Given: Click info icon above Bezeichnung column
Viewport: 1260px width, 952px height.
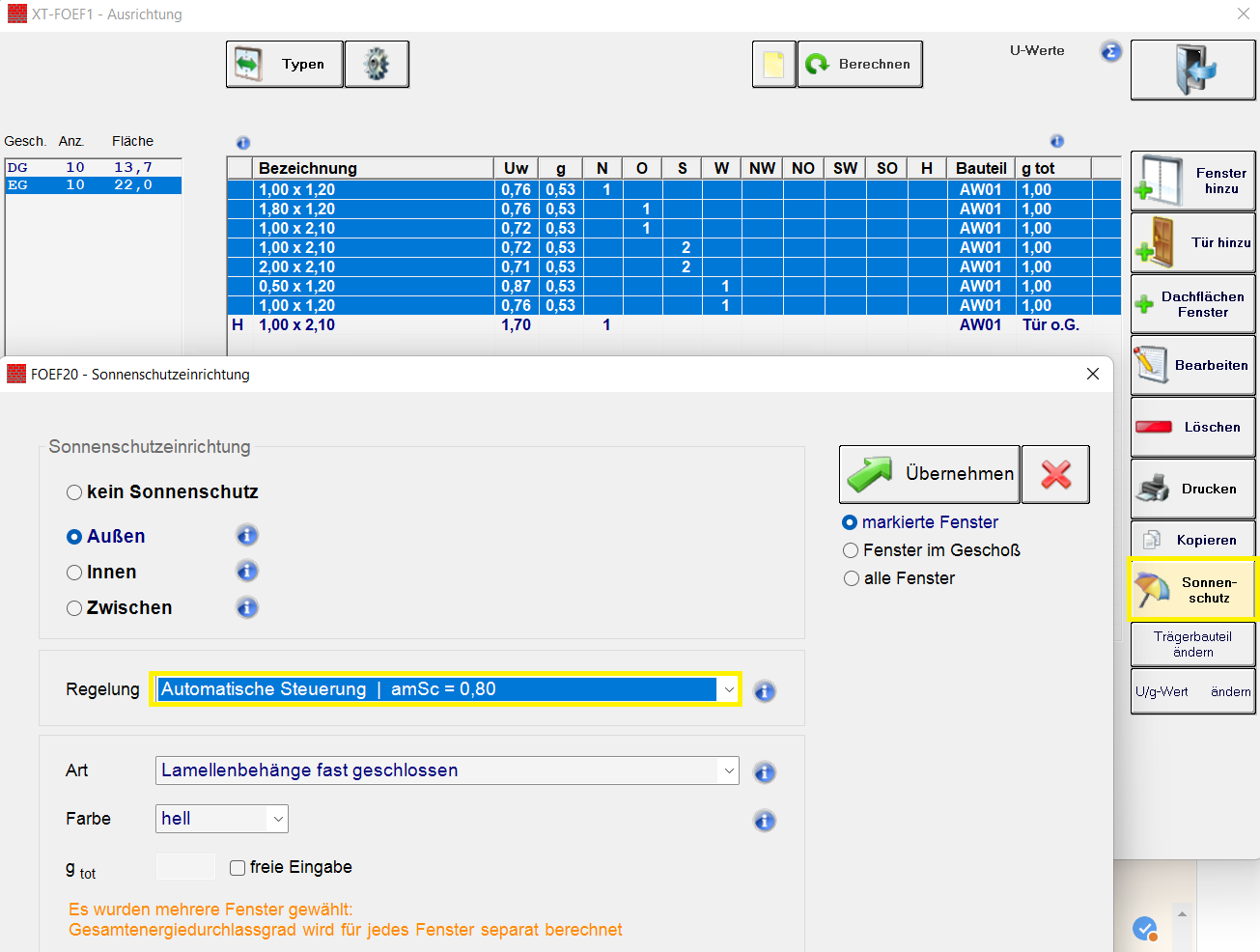Looking at the screenshot, I should (243, 143).
